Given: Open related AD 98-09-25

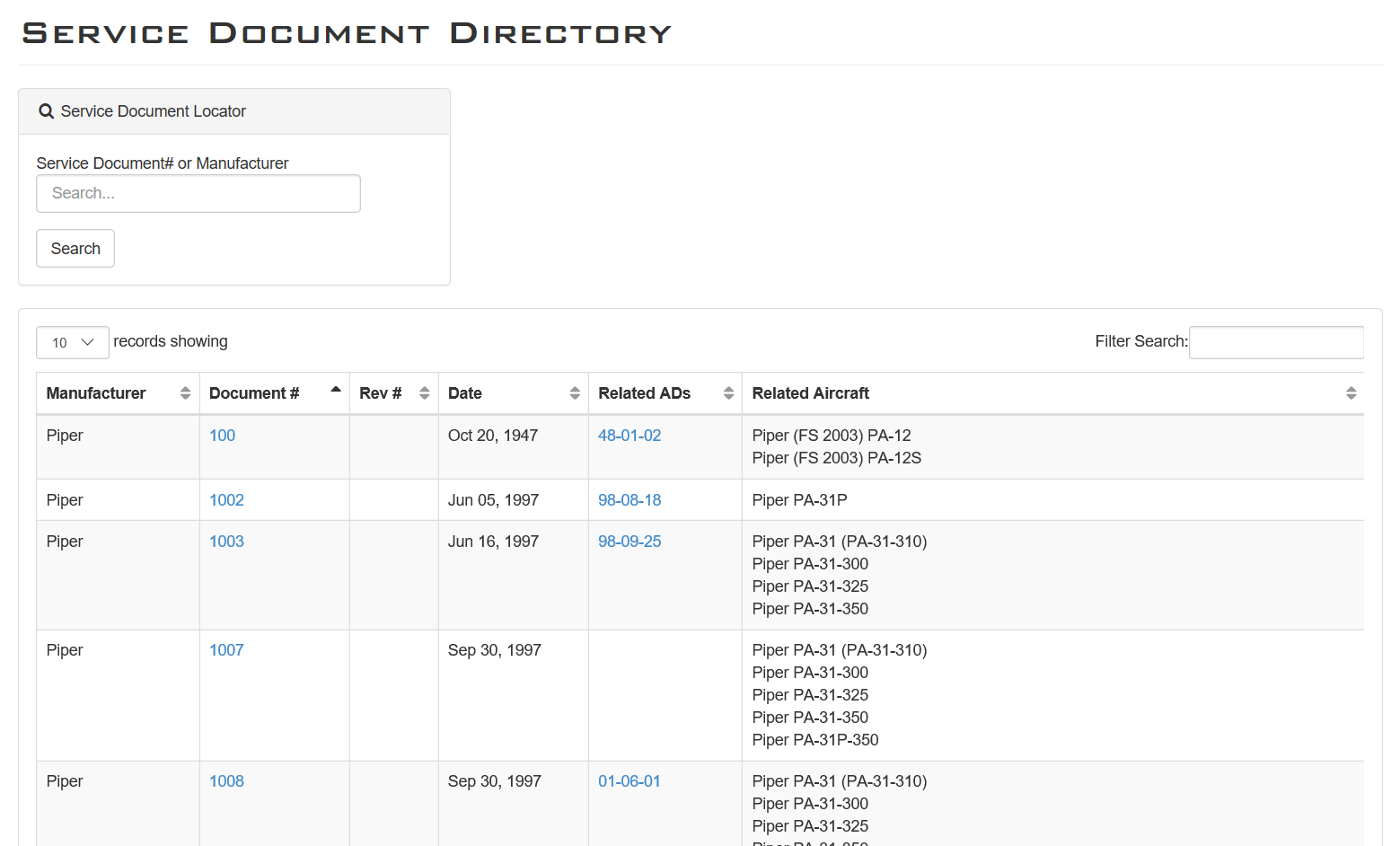Looking at the screenshot, I should point(630,542).
